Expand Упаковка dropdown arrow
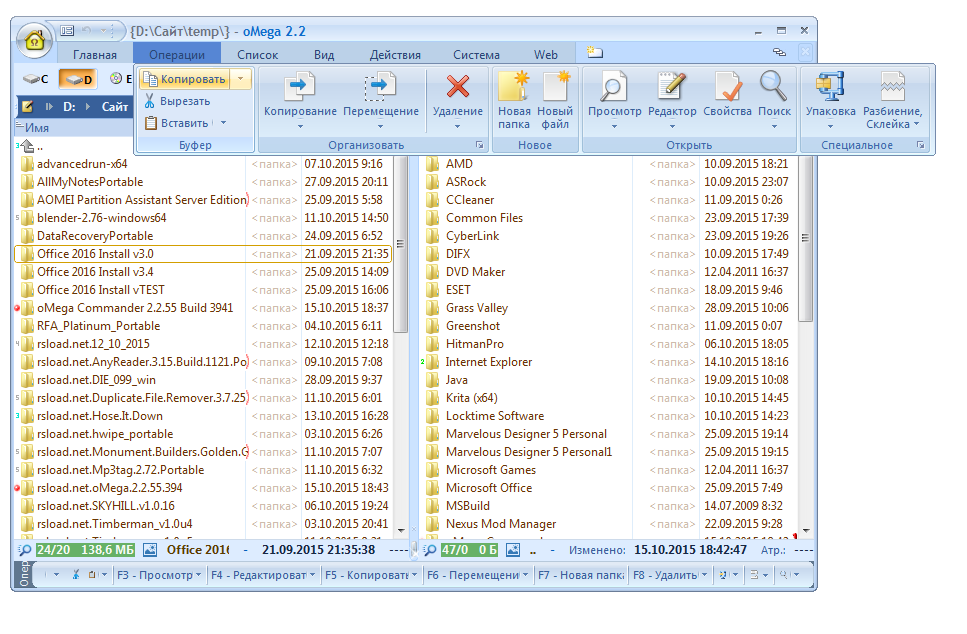The width and height of the screenshot is (967, 634). (x=830, y=126)
